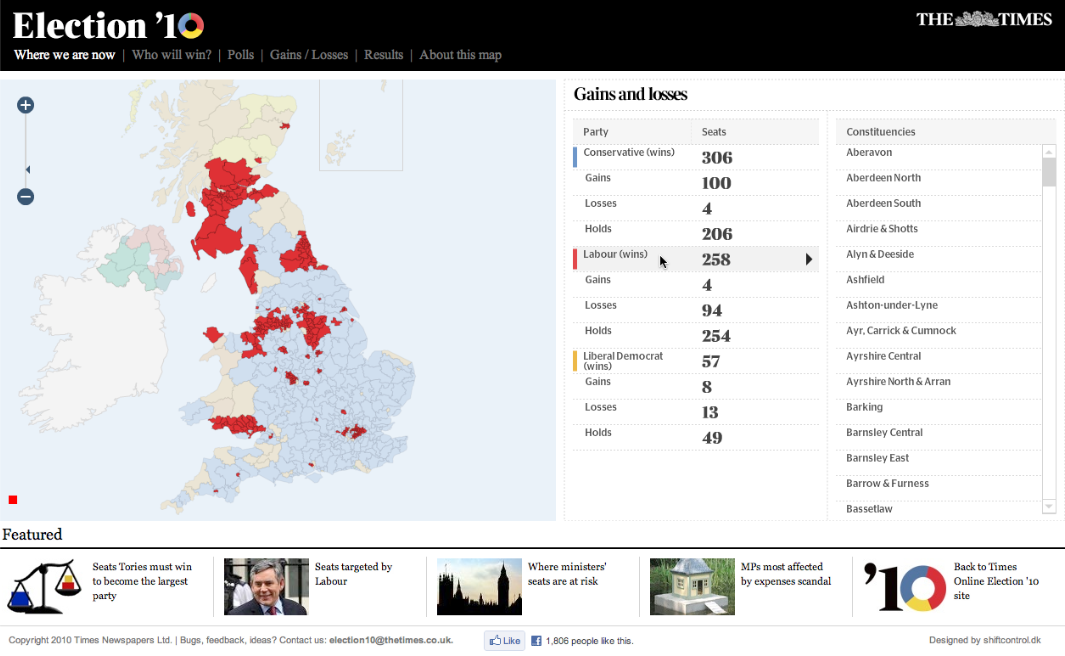Click the yellow Liberal Democrat color marker
This screenshot has height=656, width=1065.
(575, 361)
